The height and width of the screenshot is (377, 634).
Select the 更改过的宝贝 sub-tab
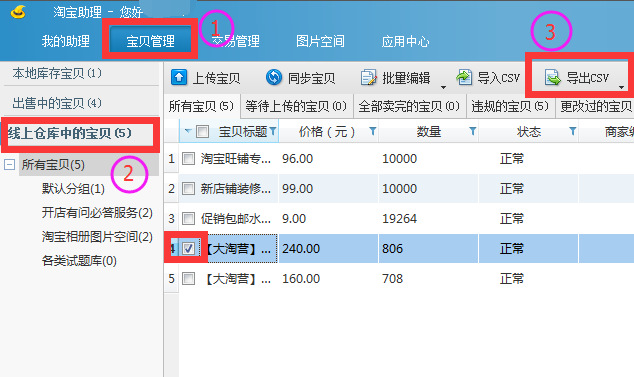coord(595,106)
